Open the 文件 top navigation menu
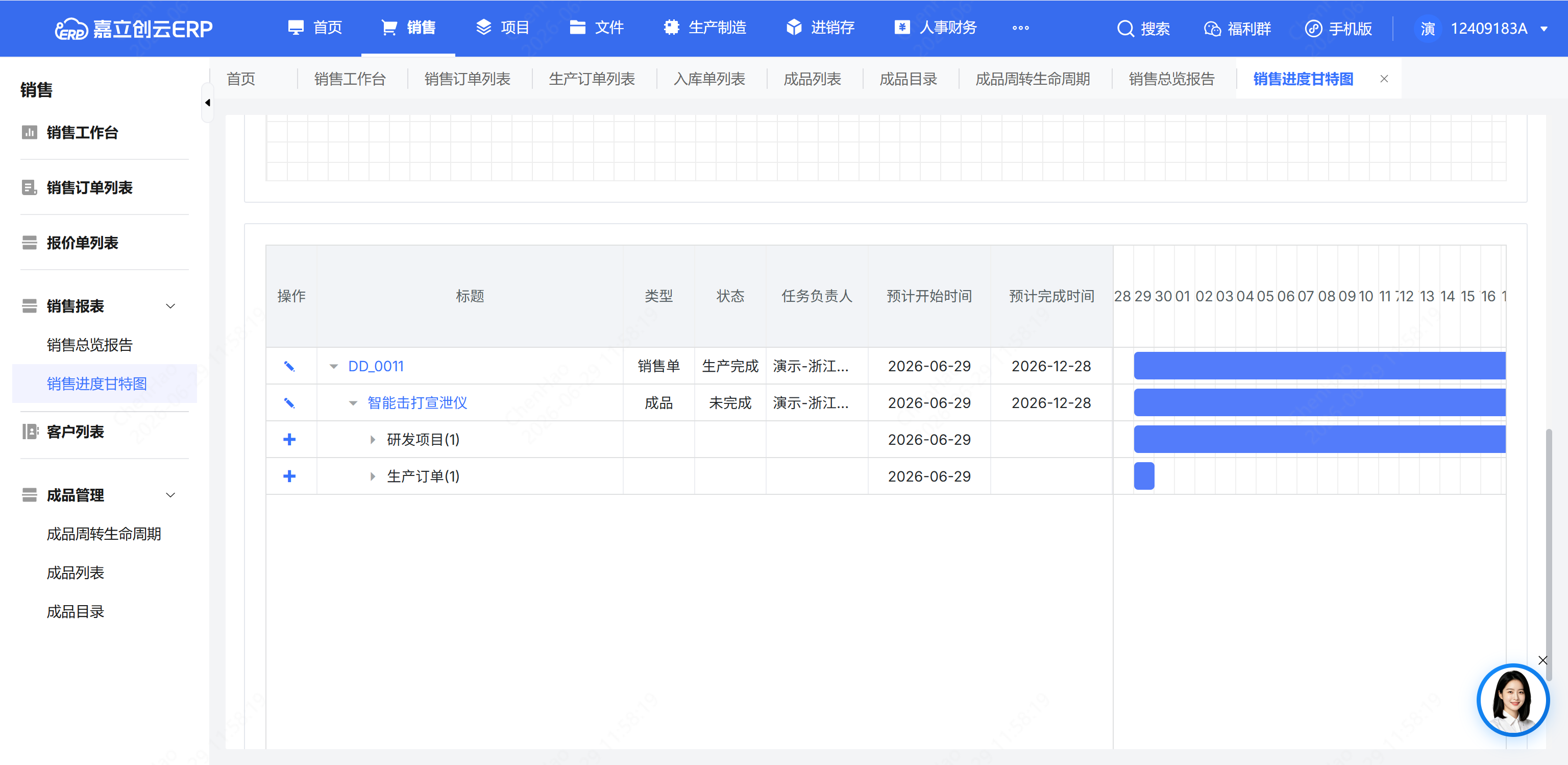The image size is (1568, 765). point(597,28)
